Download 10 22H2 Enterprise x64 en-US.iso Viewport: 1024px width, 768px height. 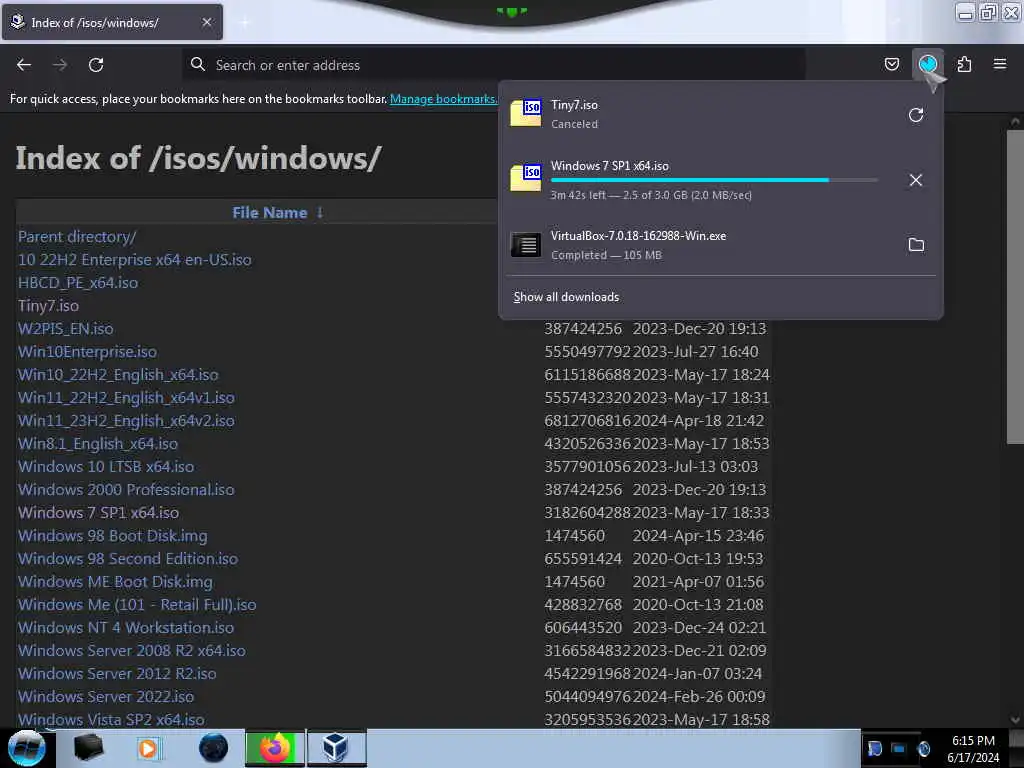click(x=135, y=259)
